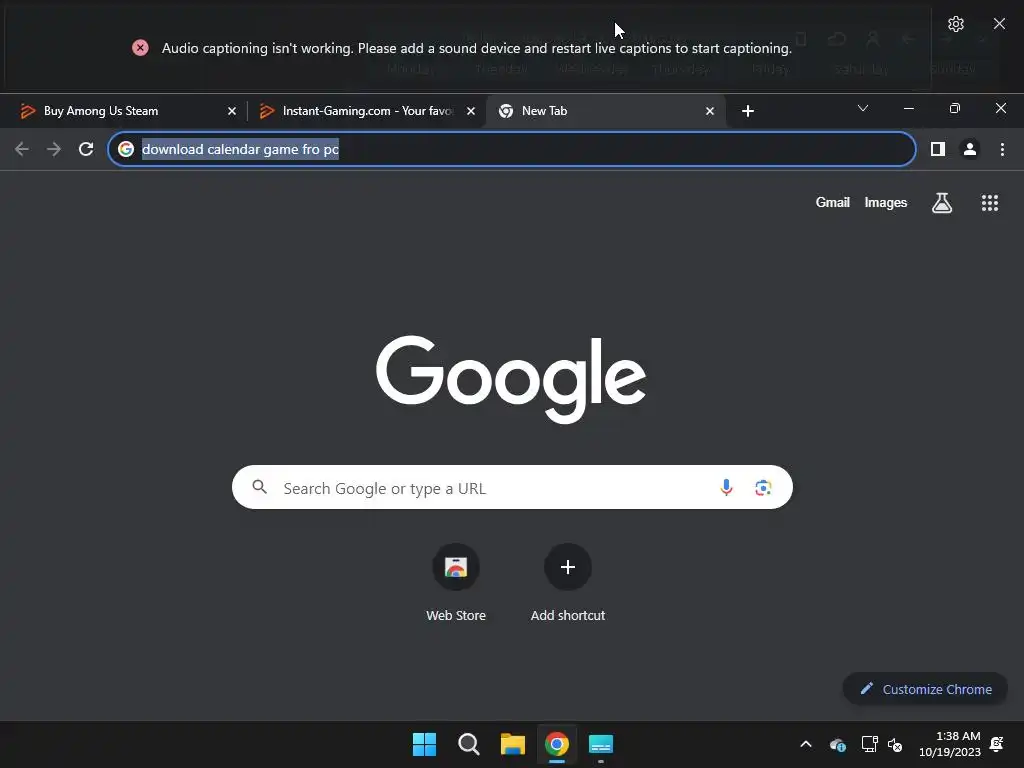The height and width of the screenshot is (768, 1024).
Task: Open Windows taskbar search
Action: (x=468, y=744)
